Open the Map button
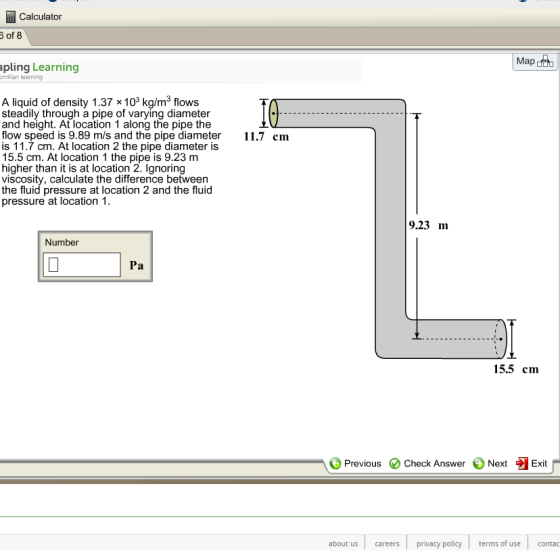The image size is (560, 551). [x=535, y=61]
